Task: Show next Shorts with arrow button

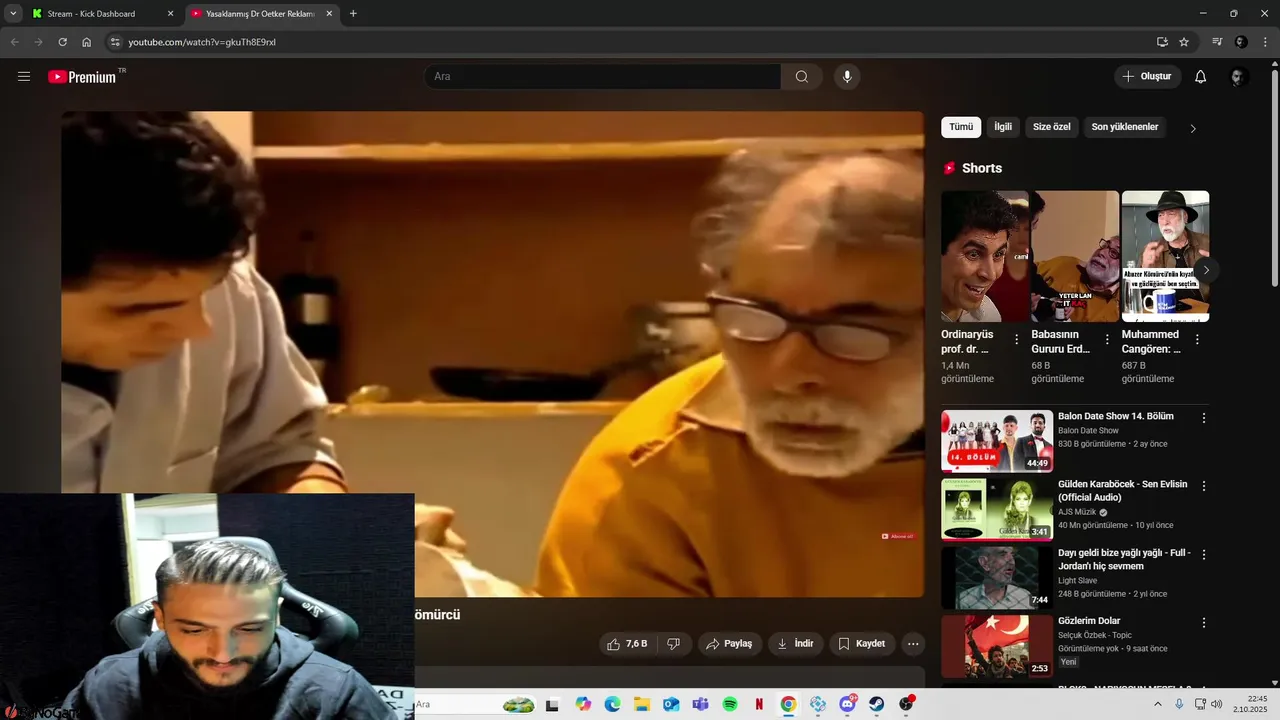Action: (x=1206, y=270)
